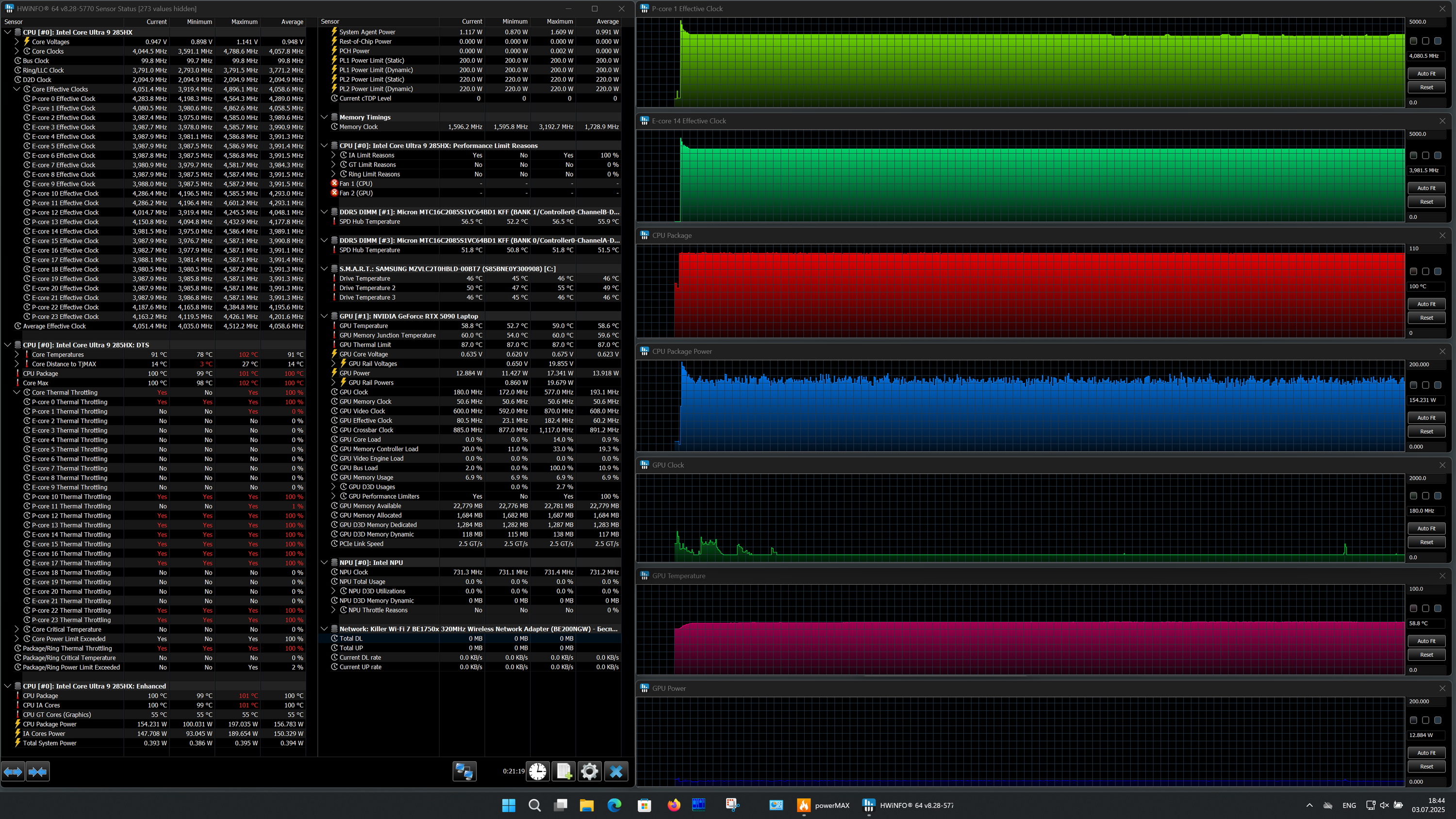Click the Maximum column header in left pane
The image size is (1456, 819).
[244, 21]
